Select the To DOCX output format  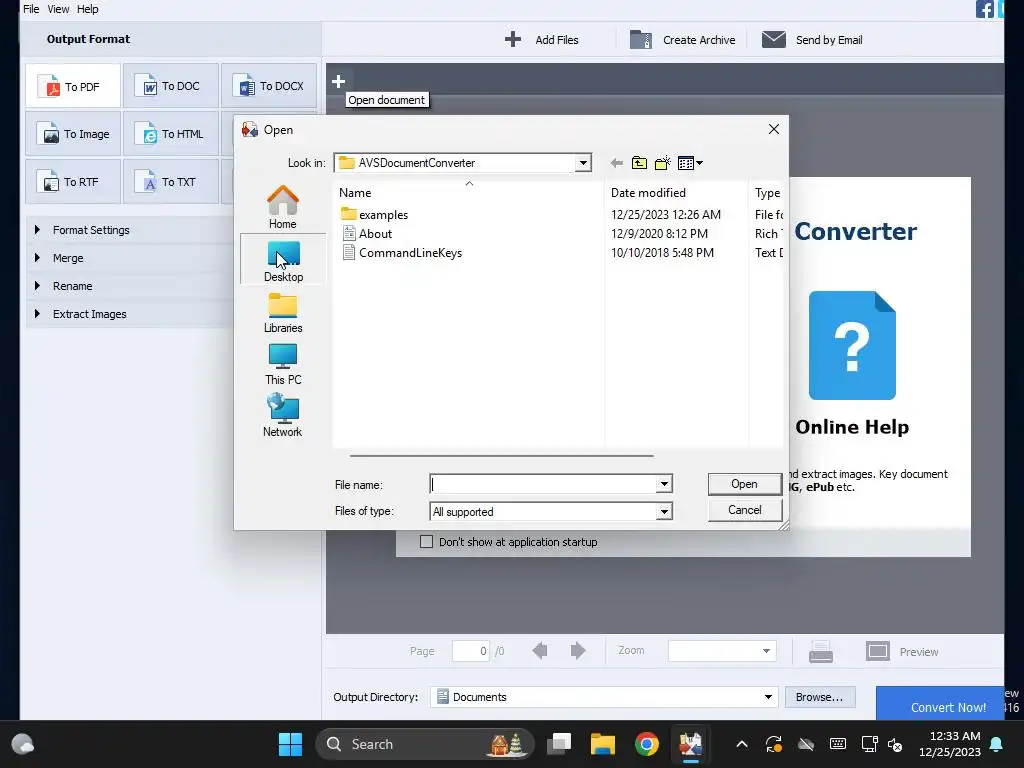[x=268, y=86]
